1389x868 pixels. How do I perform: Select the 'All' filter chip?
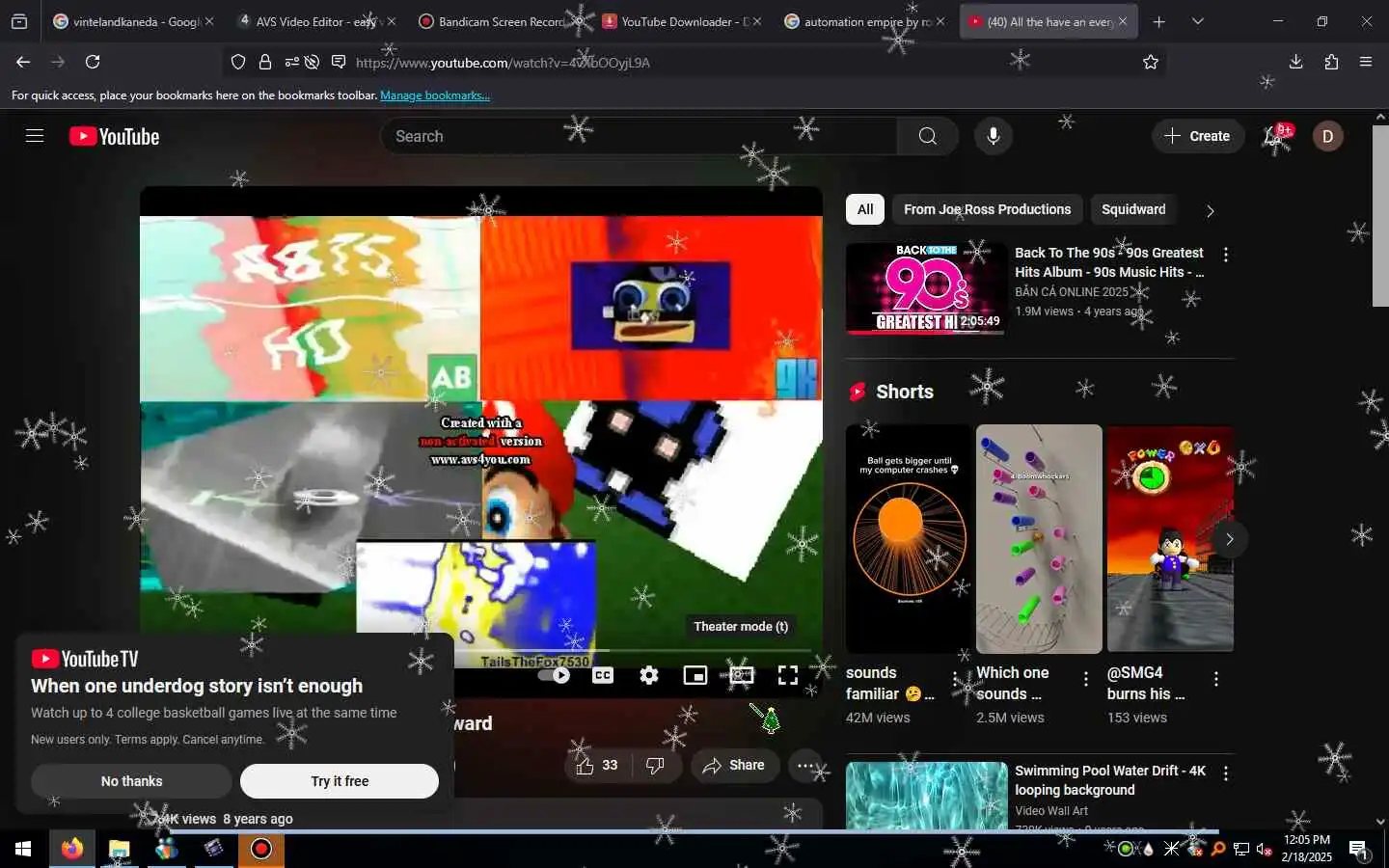865,209
